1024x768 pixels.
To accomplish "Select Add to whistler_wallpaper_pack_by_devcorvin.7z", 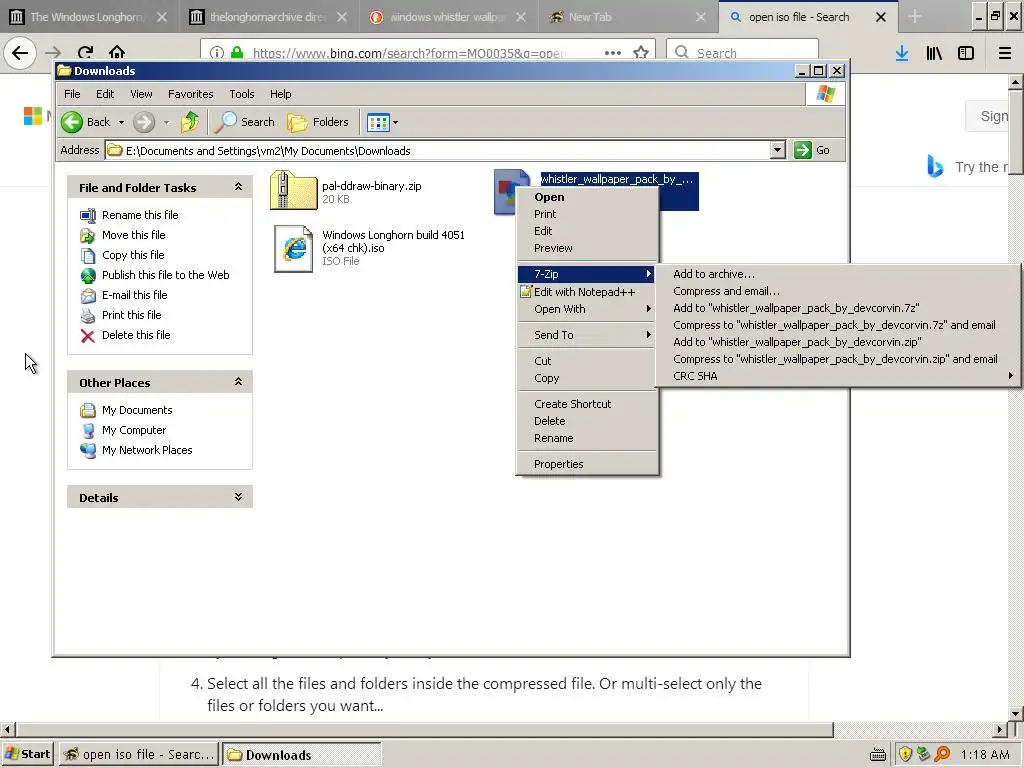I will (x=838, y=308).
